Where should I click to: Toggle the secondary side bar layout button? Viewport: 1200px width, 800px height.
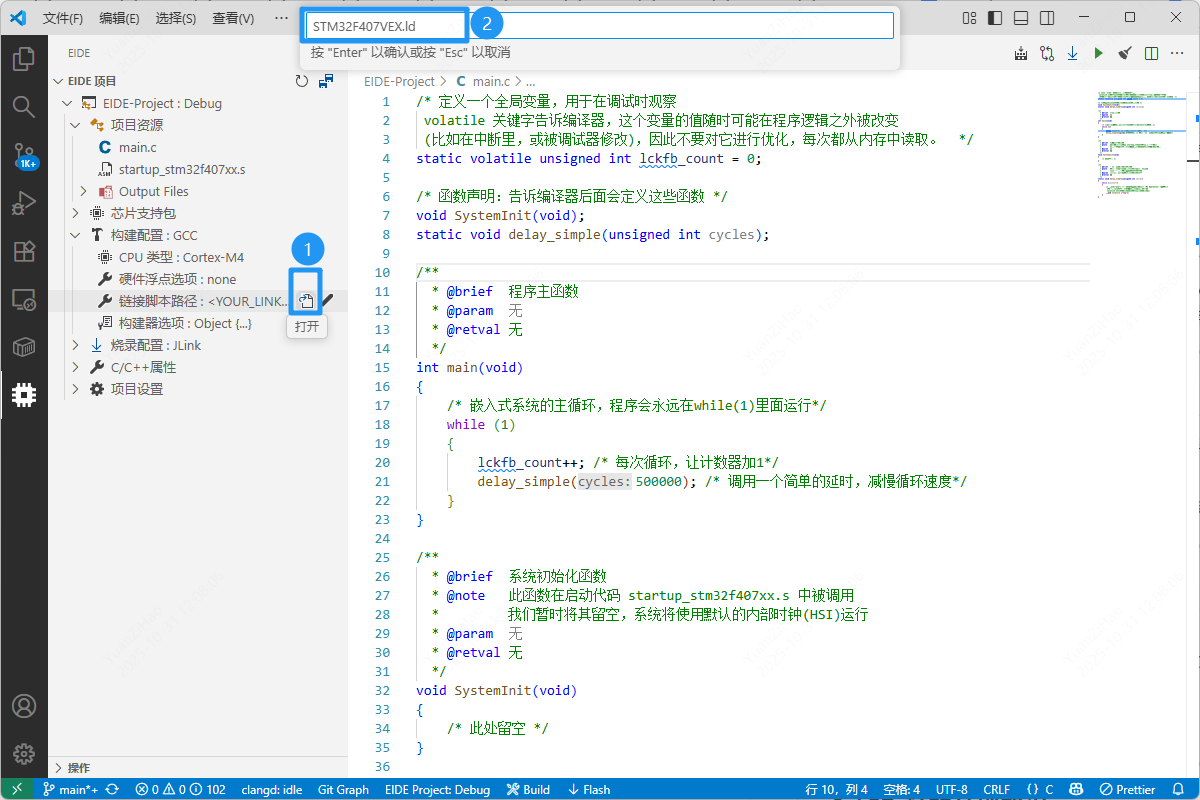[1046, 18]
